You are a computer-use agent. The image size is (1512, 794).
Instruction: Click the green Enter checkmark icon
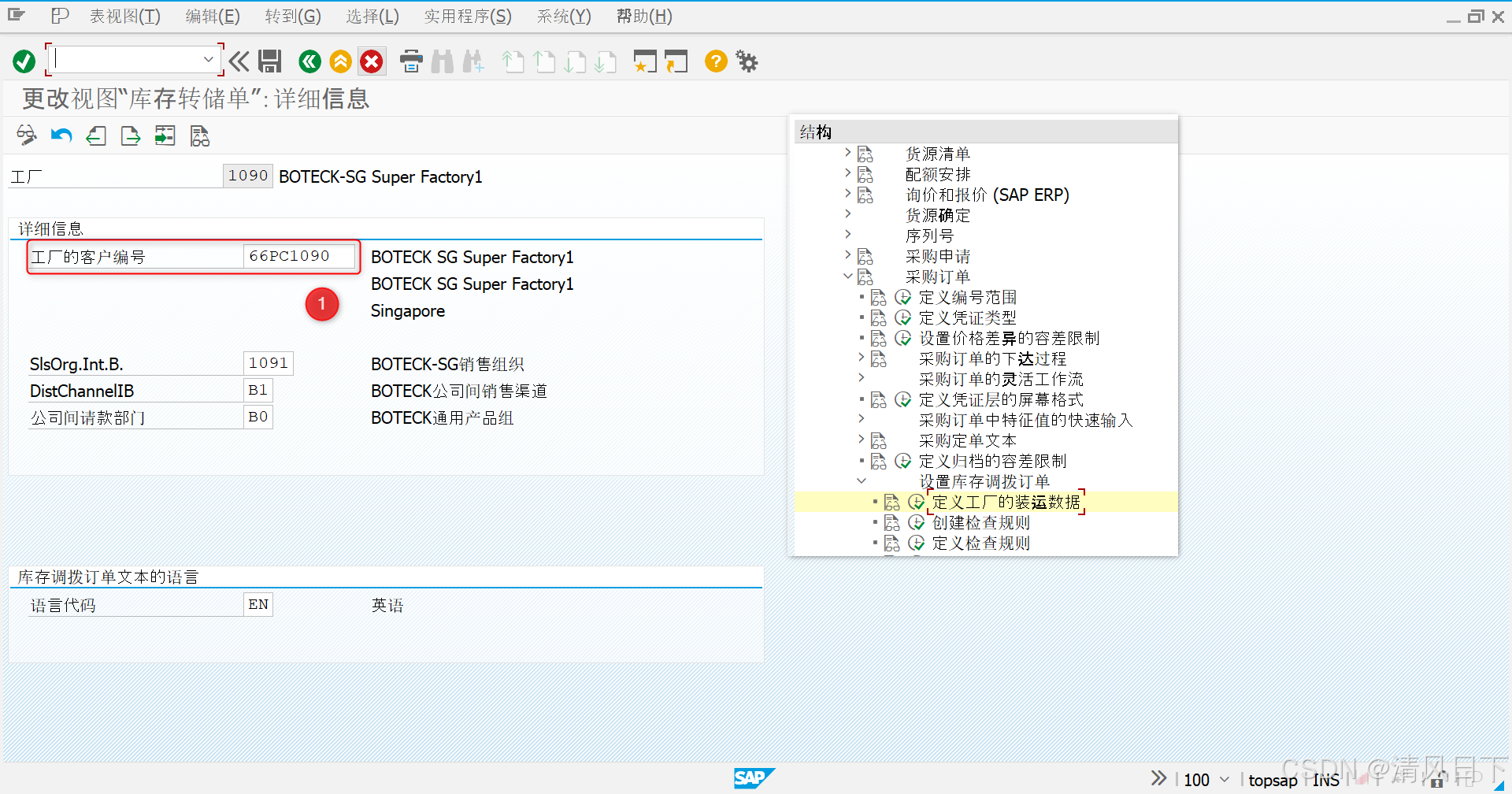click(x=24, y=61)
